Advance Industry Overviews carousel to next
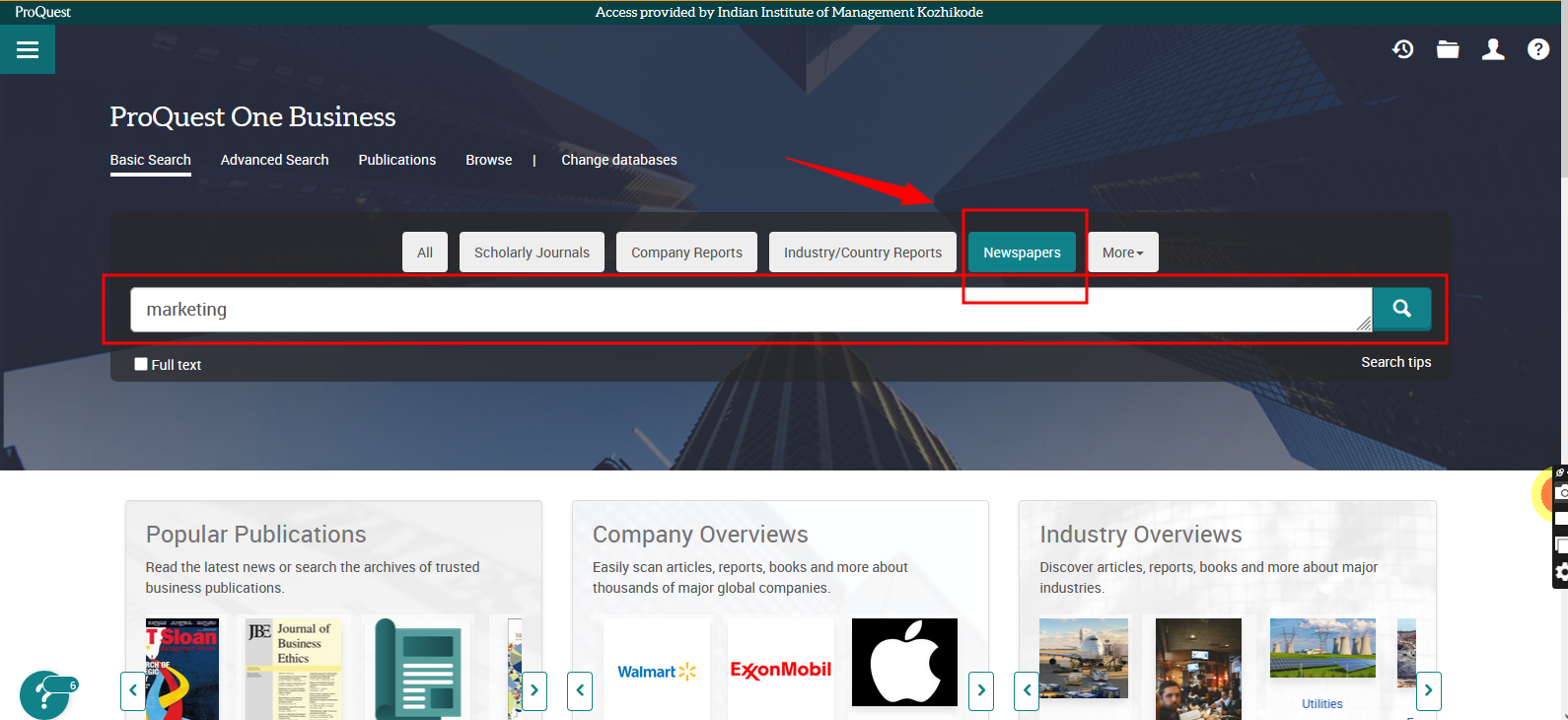Screen dimensions: 1568x720 pos(1428,690)
